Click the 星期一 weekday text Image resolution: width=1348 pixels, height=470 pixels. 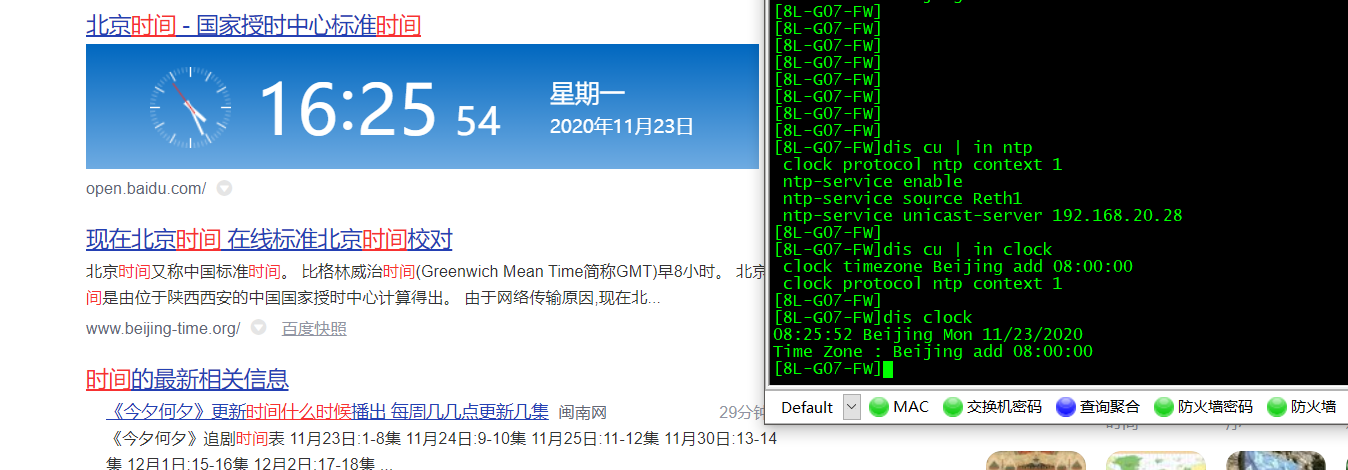[587, 95]
